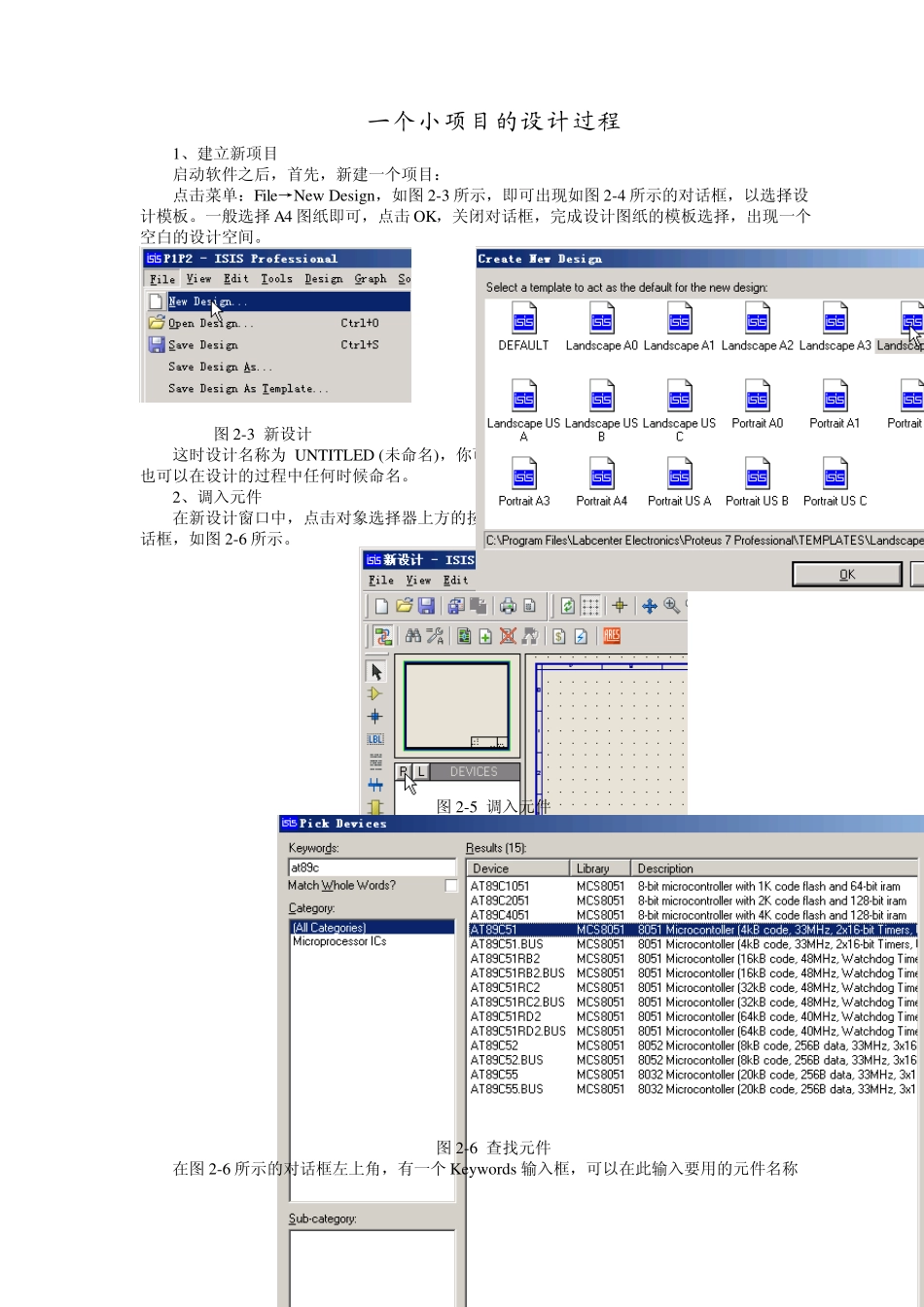Click the Set Origin crosshair icon

point(620,606)
